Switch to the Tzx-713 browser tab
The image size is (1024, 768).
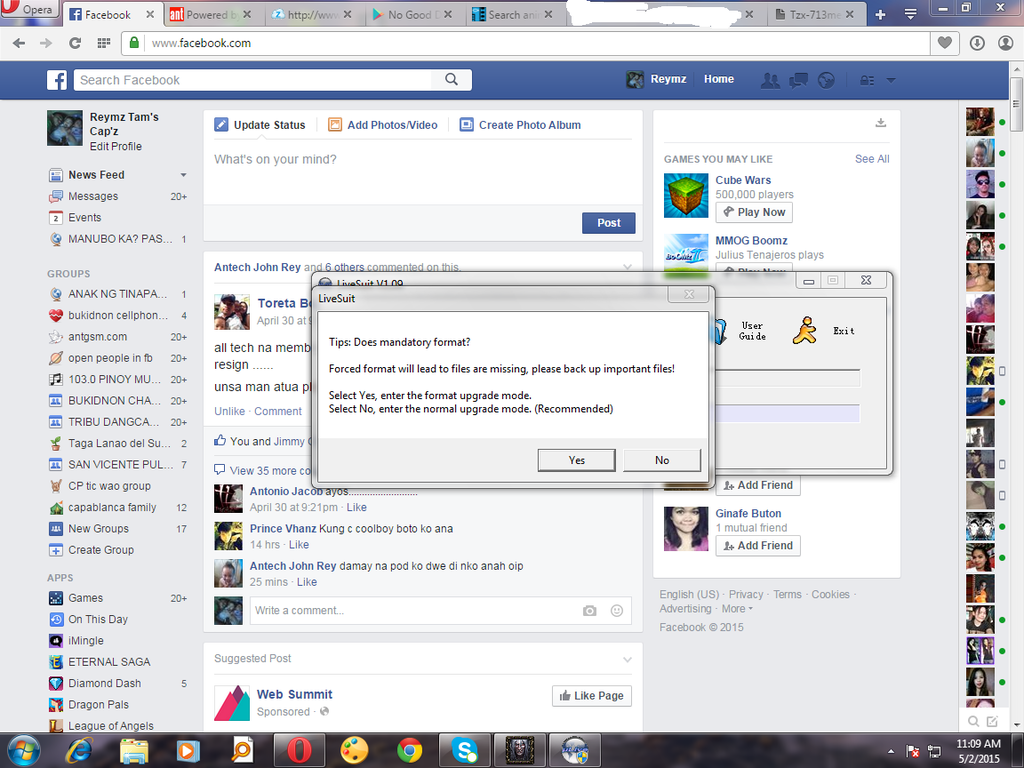816,14
